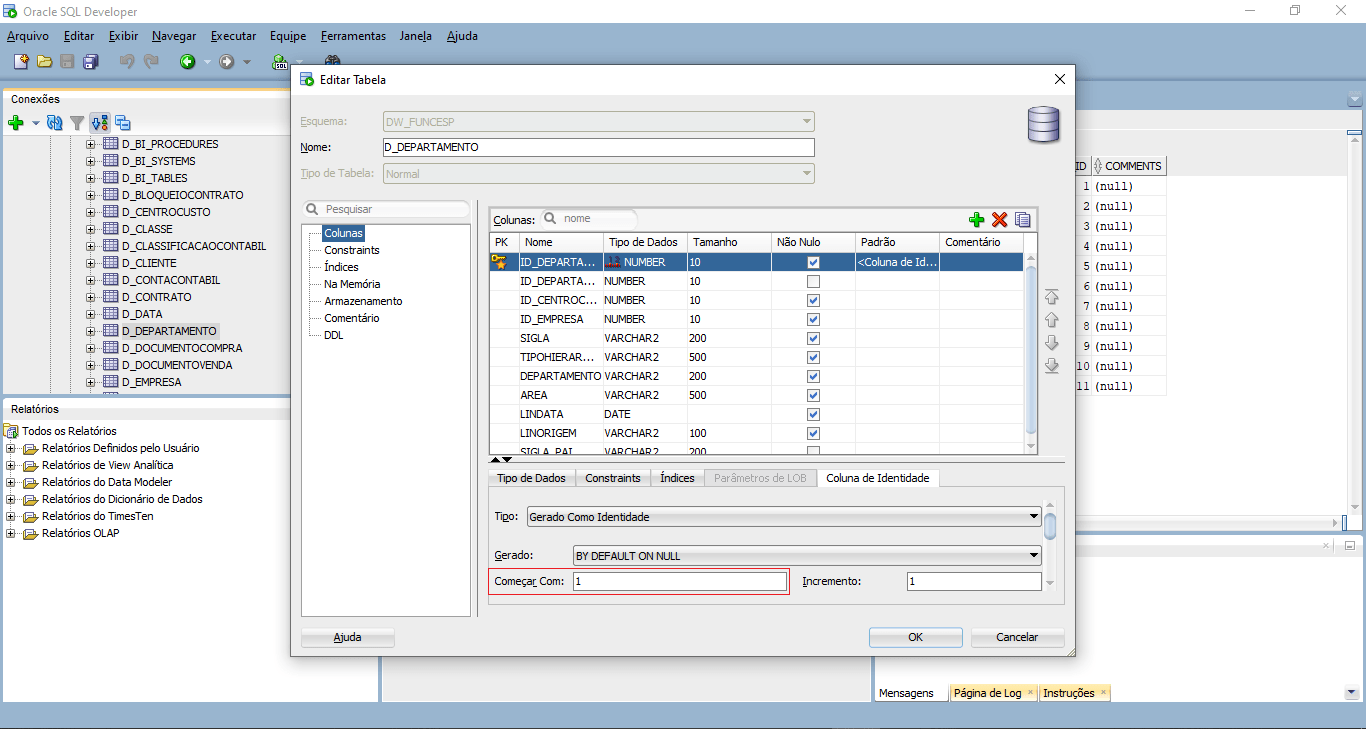Click the columns table vertical scrollbar
This screenshot has height=729, width=1366.
(x=1032, y=350)
